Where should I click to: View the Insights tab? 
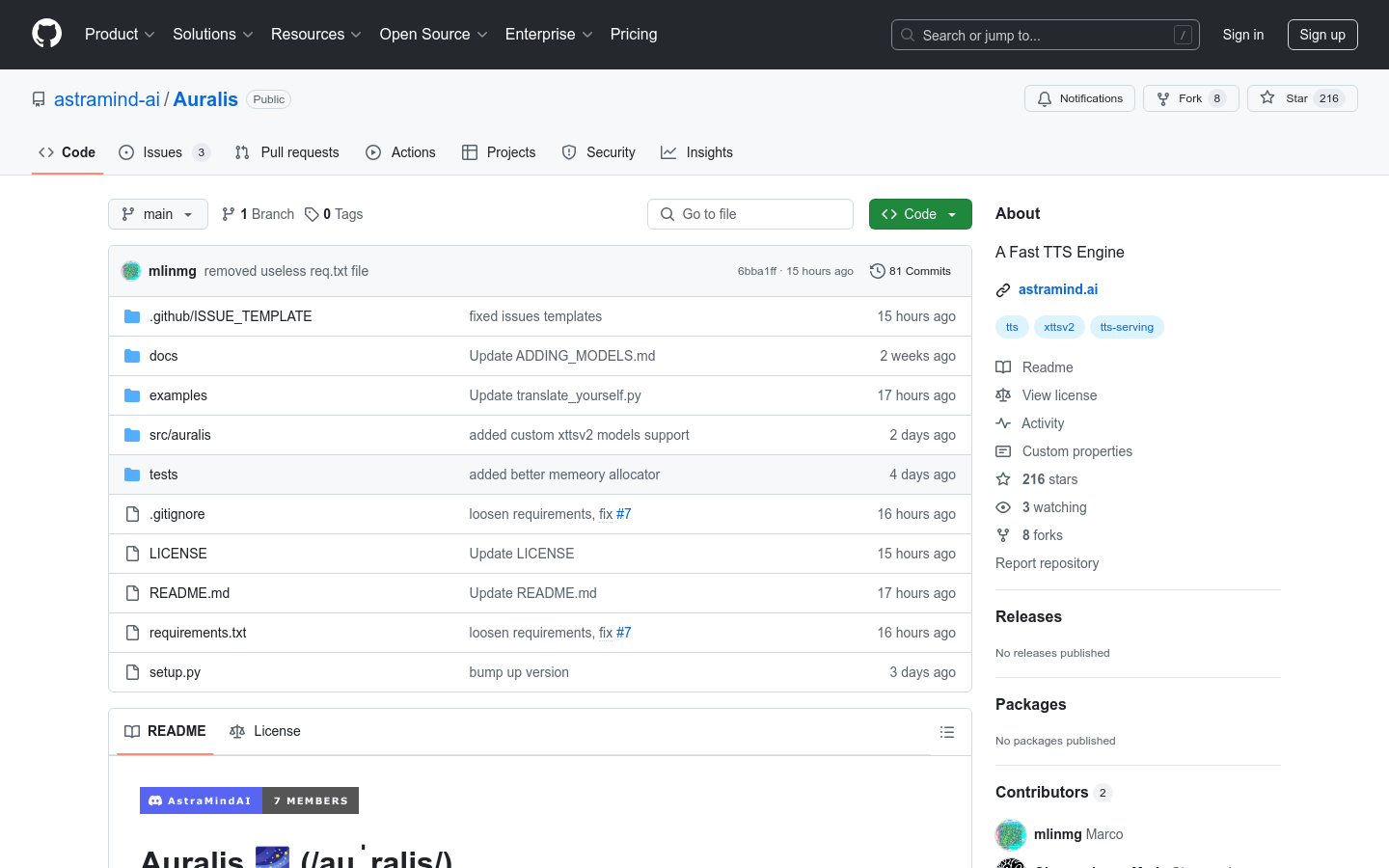[x=697, y=152]
